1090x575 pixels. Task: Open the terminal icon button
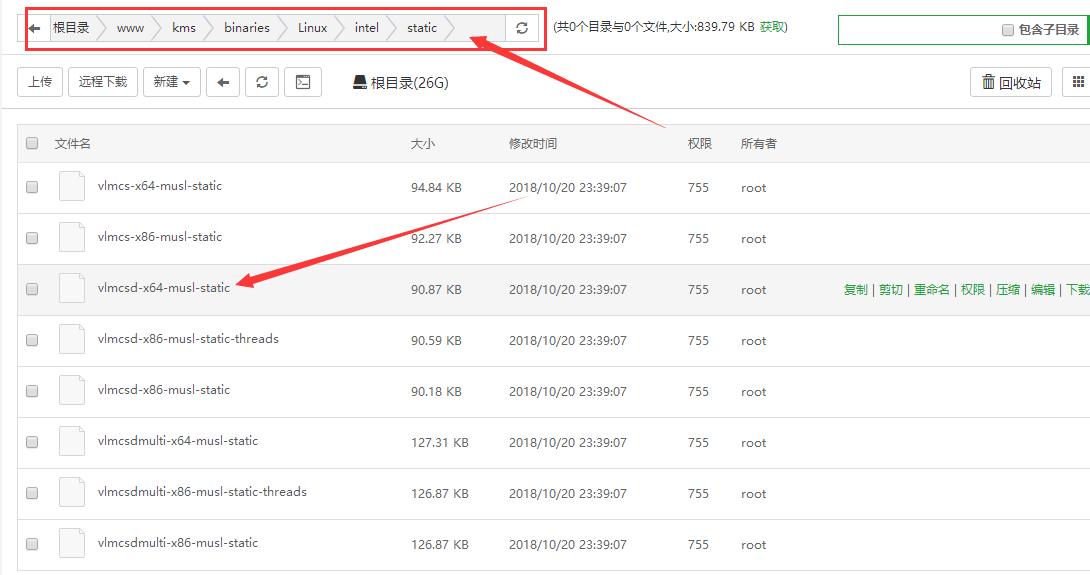pyautogui.click(x=303, y=82)
